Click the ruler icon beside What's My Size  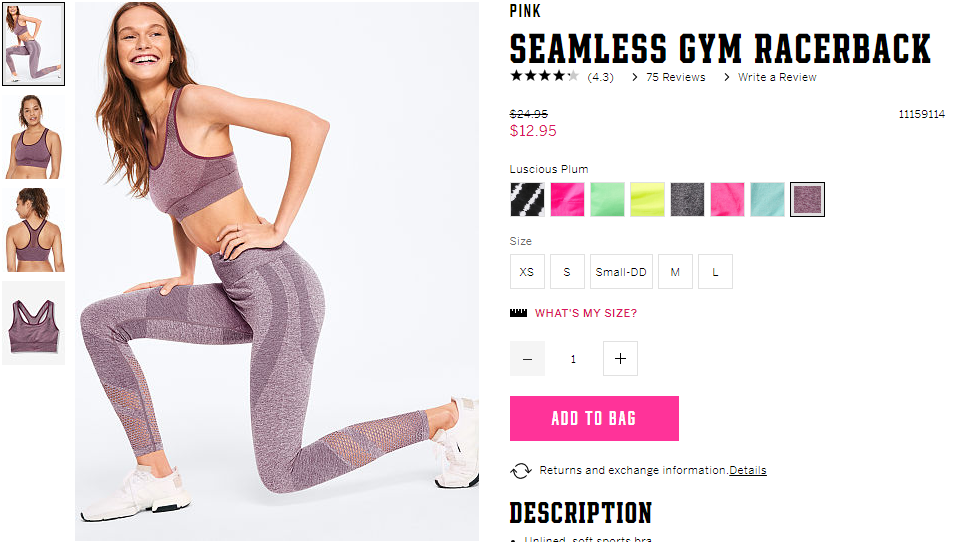tap(518, 313)
